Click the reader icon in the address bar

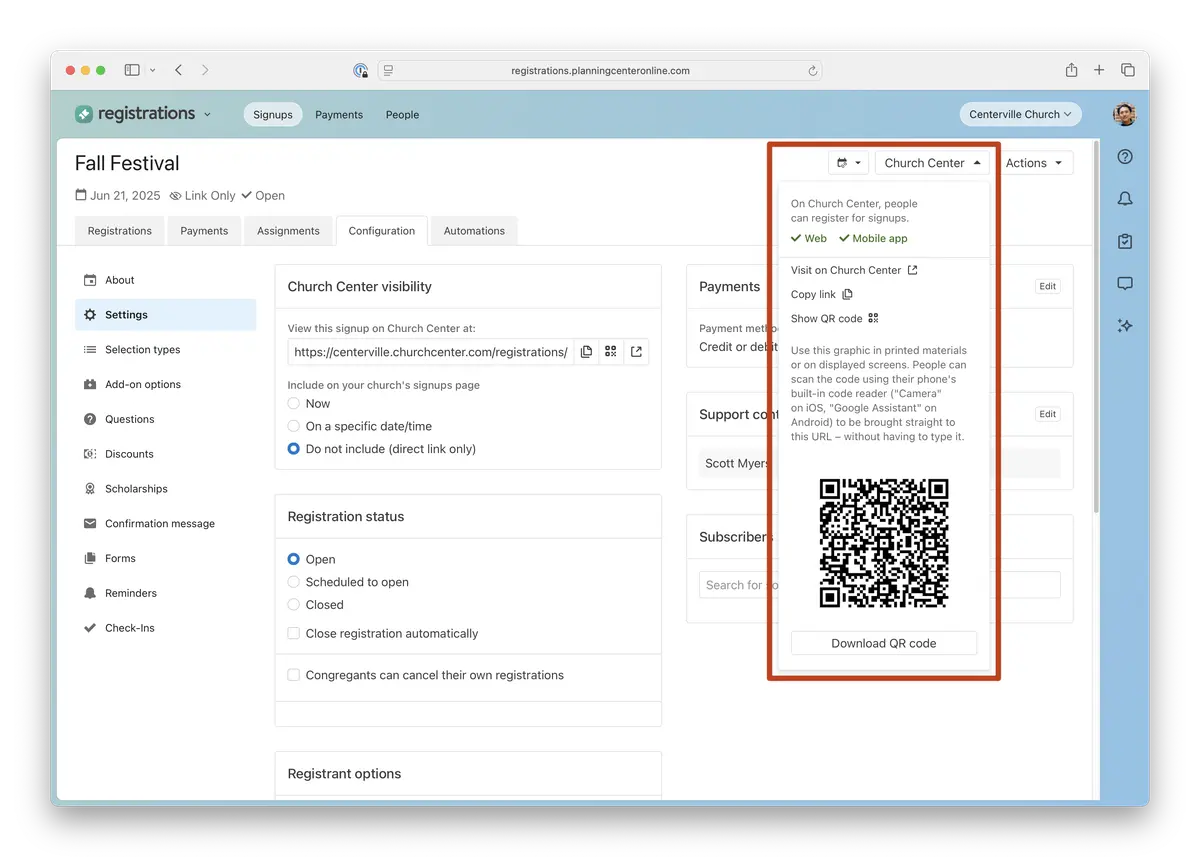(389, 71)
